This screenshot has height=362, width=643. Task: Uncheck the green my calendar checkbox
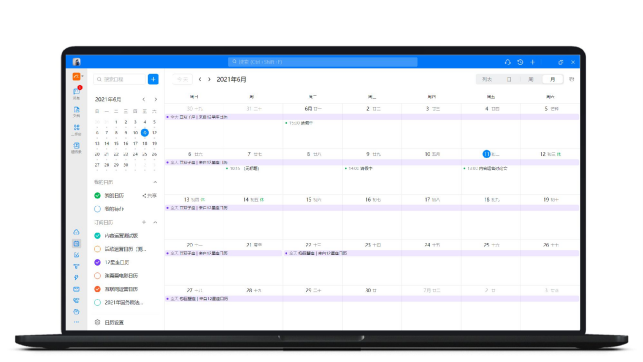point(97,196)
